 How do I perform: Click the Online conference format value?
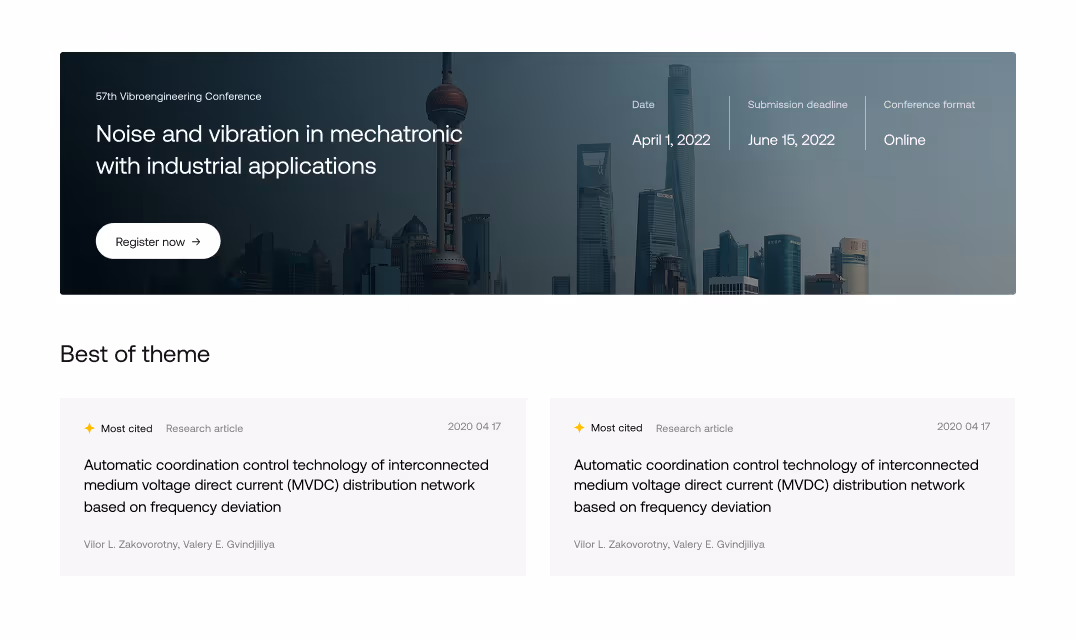904,140
